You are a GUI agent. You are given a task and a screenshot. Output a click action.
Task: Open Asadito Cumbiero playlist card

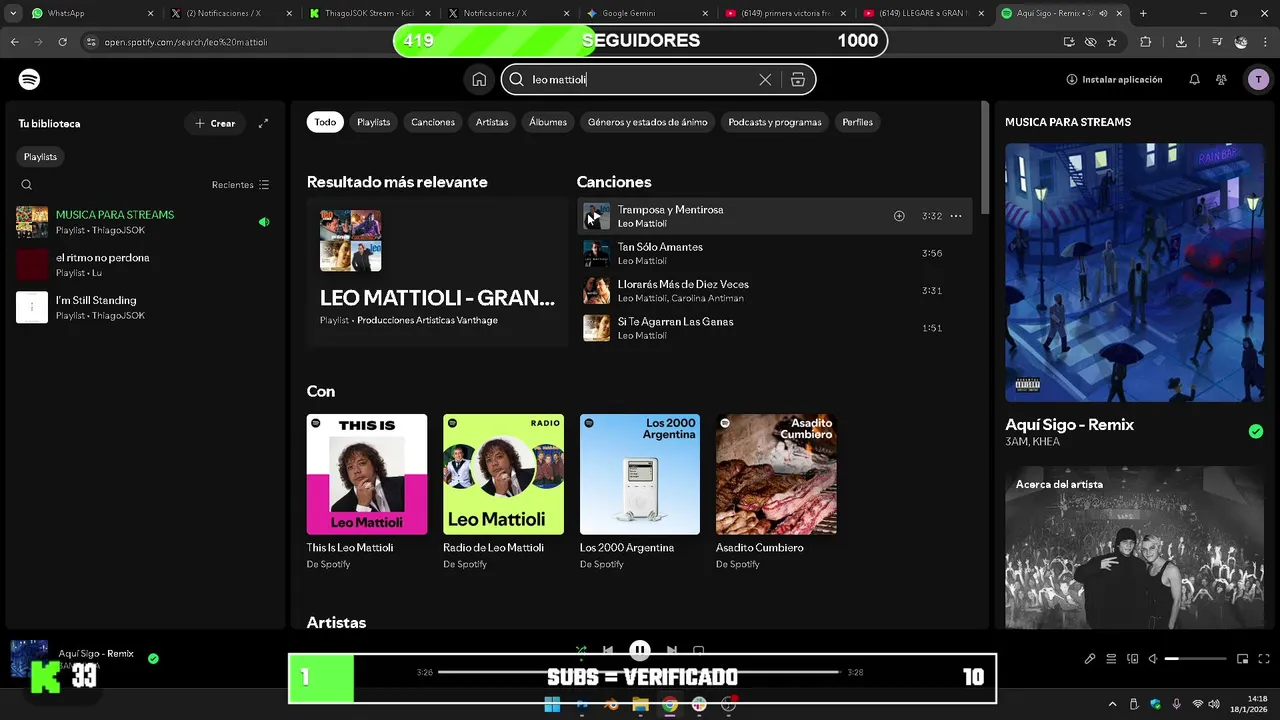click(x=776, y=492)
